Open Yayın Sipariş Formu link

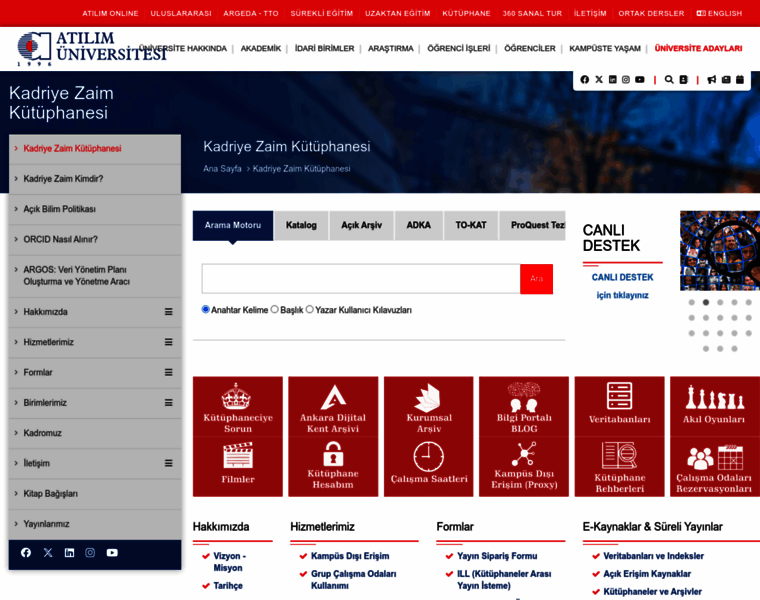tap(497, 556)
